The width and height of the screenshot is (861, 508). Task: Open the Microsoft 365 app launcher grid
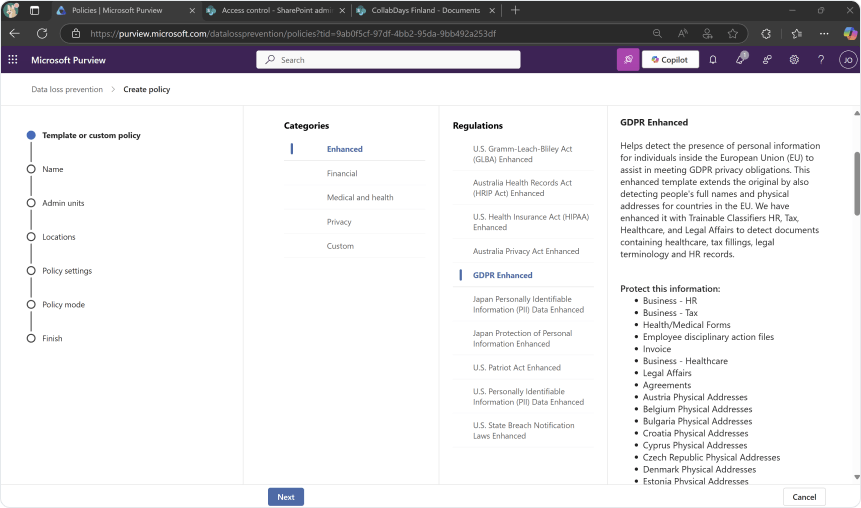[13, 59]
